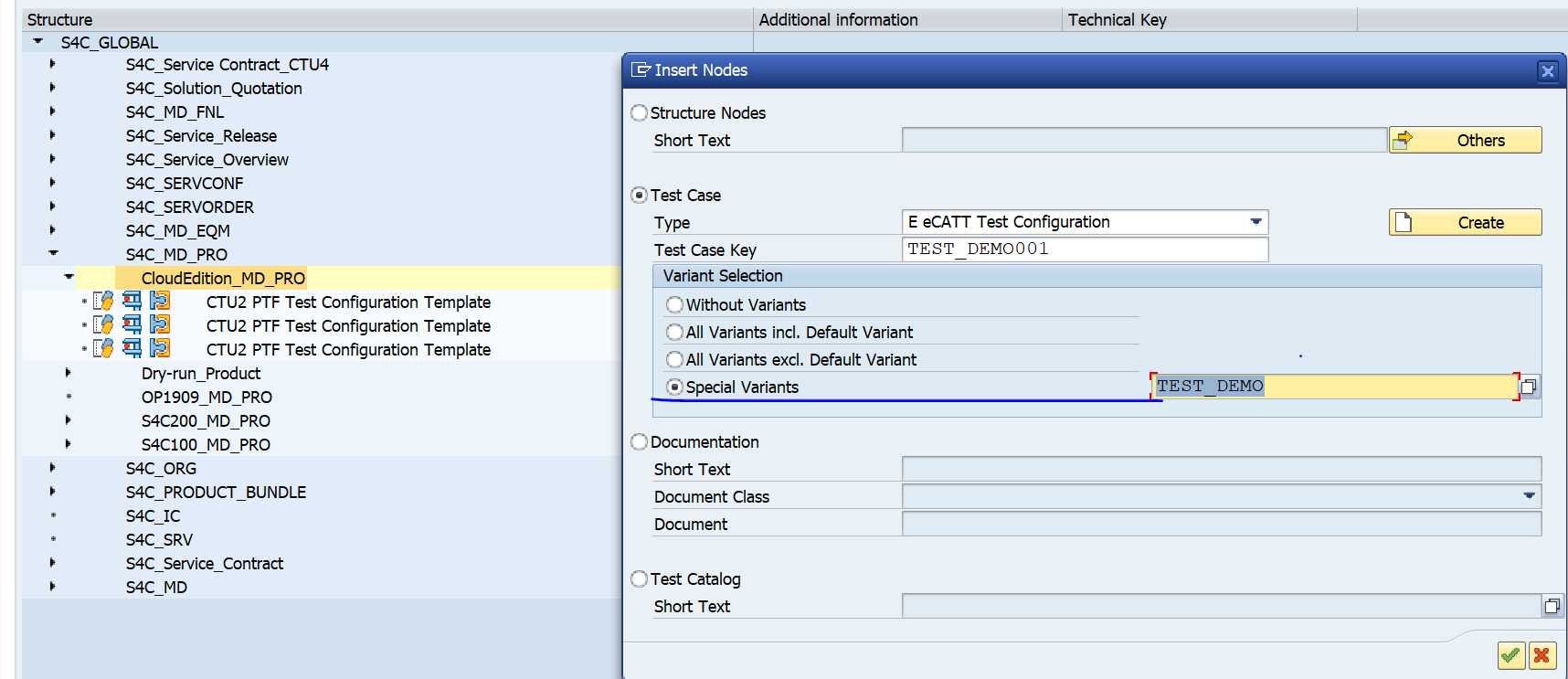Viewport: 1568px width, 679px height.
Task: Select S4C100_MD_PRO tree row
Action: (206, 445)
